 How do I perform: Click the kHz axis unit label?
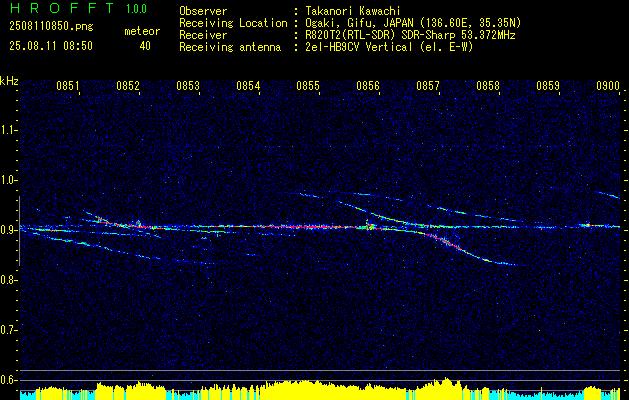click(x=9, y=81)
